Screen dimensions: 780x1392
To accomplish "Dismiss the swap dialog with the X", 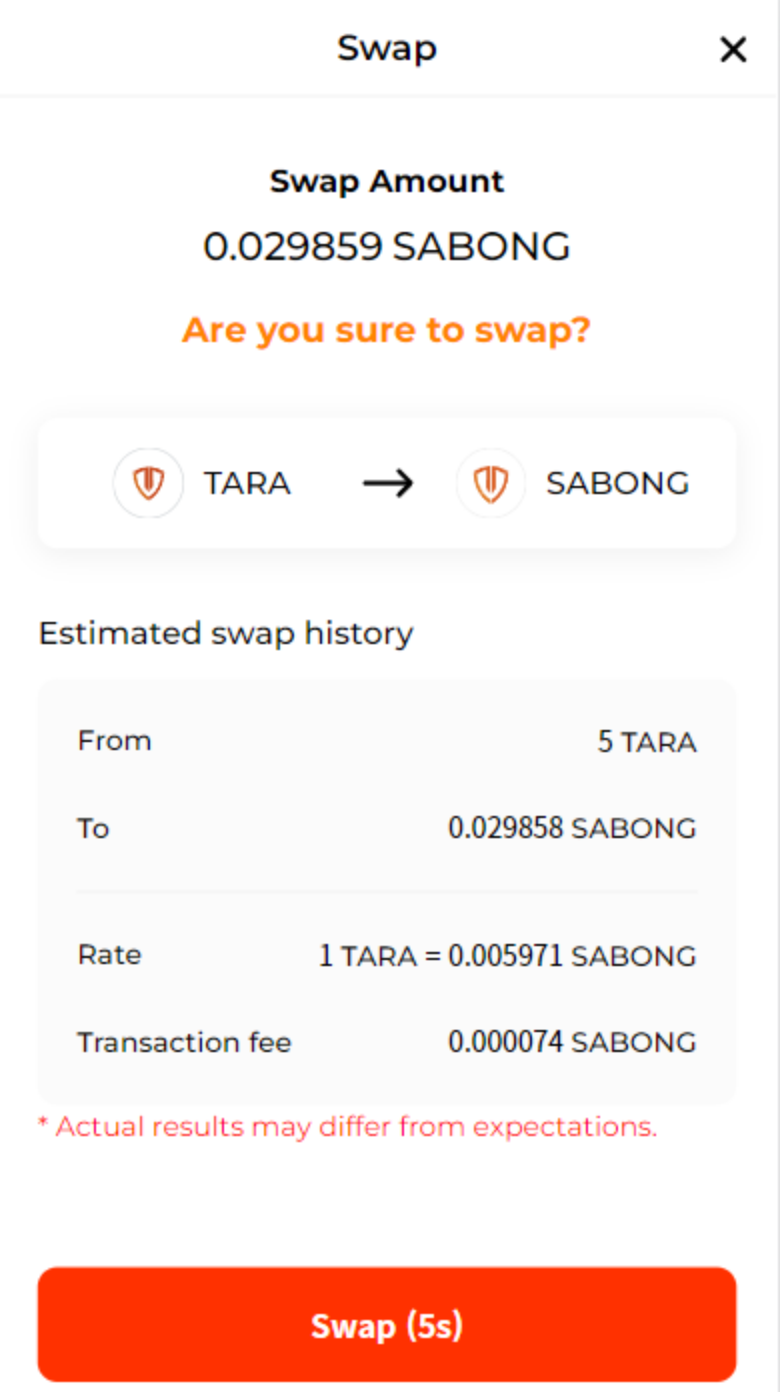I will 733,49.
